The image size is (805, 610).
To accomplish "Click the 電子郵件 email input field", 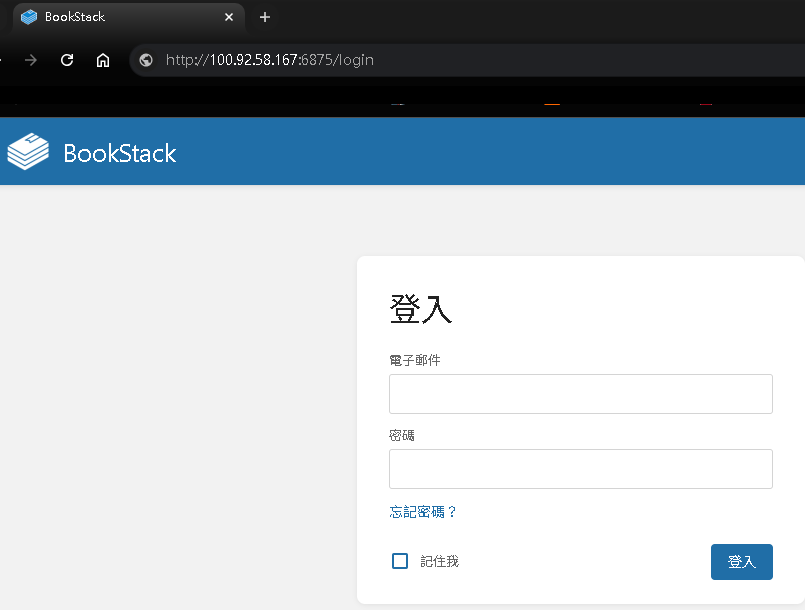I will pos(580,394).
